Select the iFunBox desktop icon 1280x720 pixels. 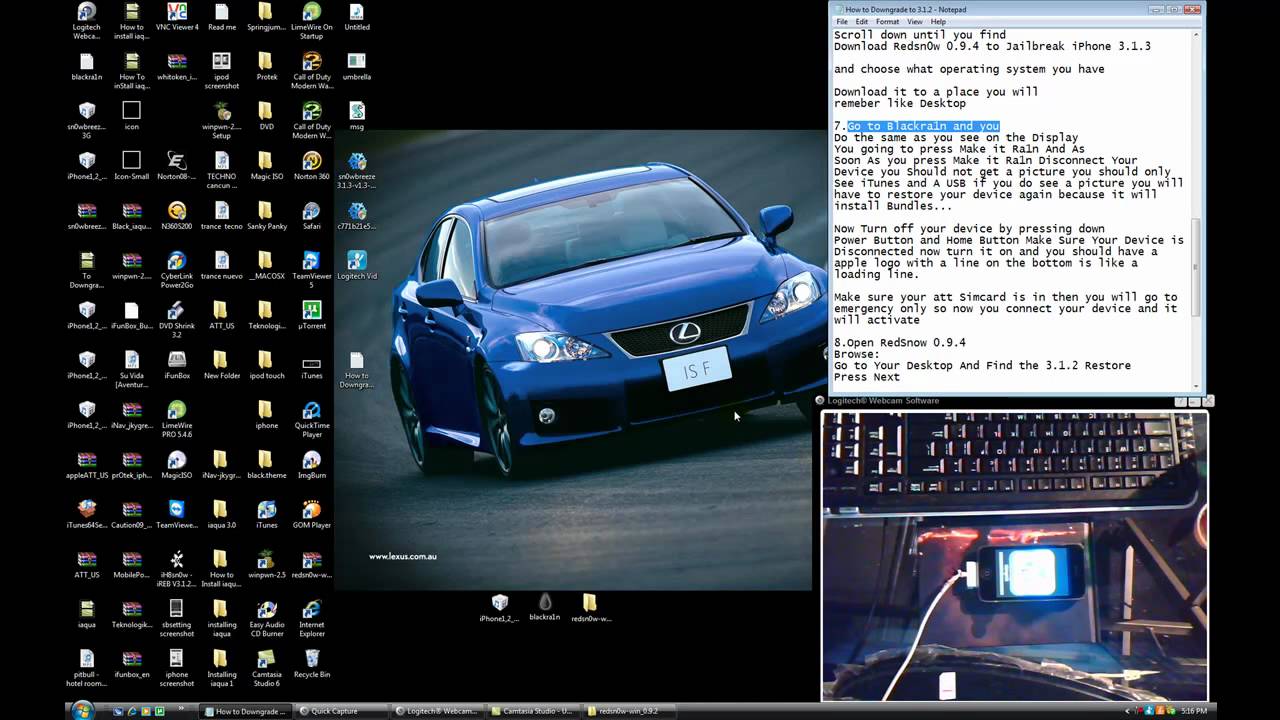[177, 365]
